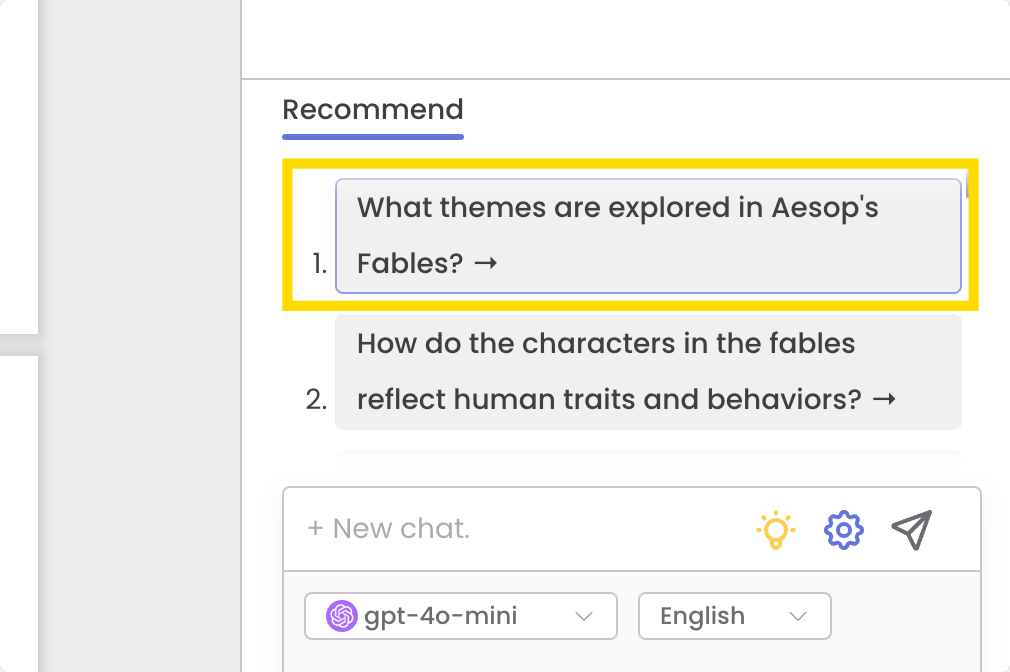Viewport: 1010px width, 672px height.
Task: Click the yellow lightbulb suggestions icon
Action: click(x=776, y=530)
